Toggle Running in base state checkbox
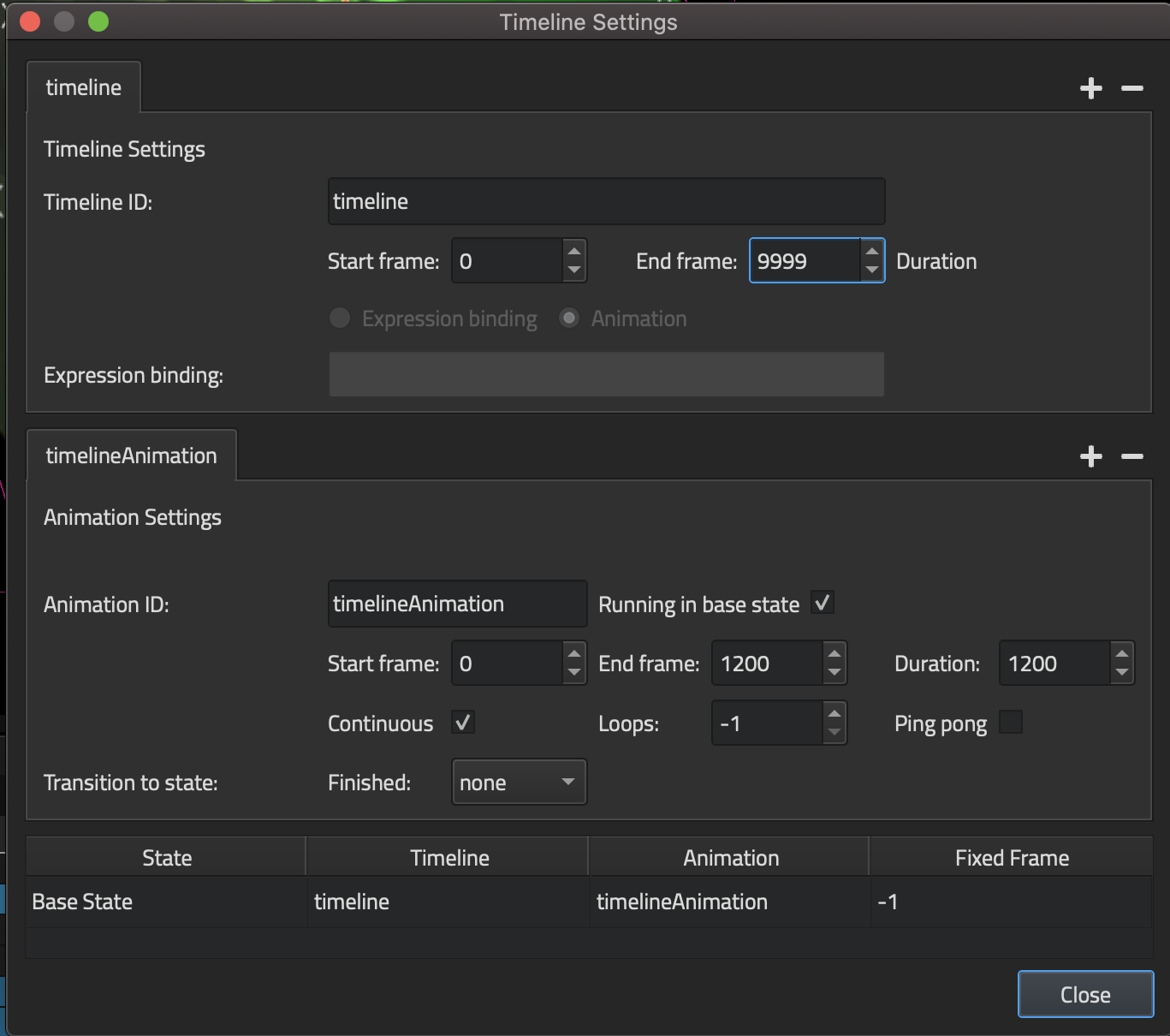Viewport: 1170px width, 1036px height. 823,603
